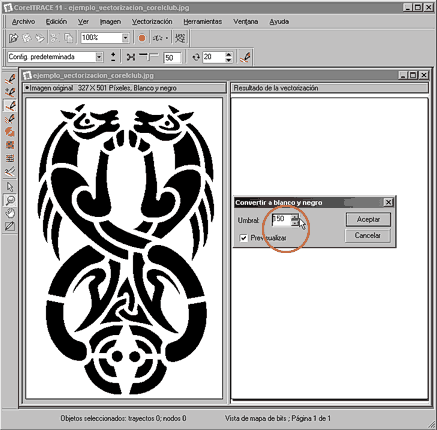
Task: Open the Ayuda menu
Action: point(279,22)
